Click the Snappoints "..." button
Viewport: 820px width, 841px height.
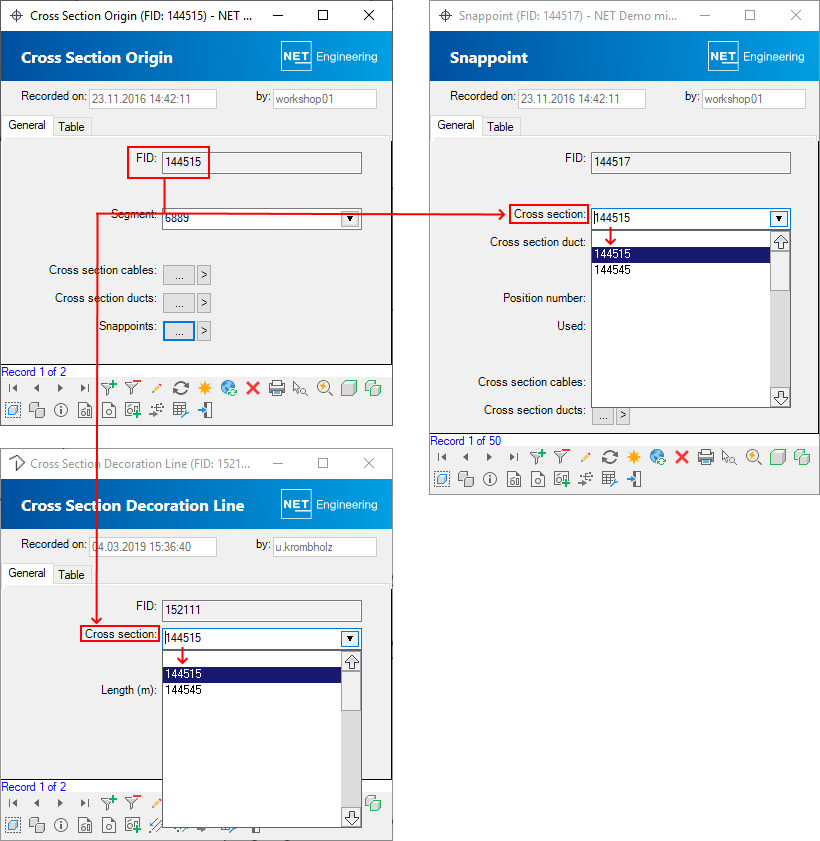click(178, 331)
